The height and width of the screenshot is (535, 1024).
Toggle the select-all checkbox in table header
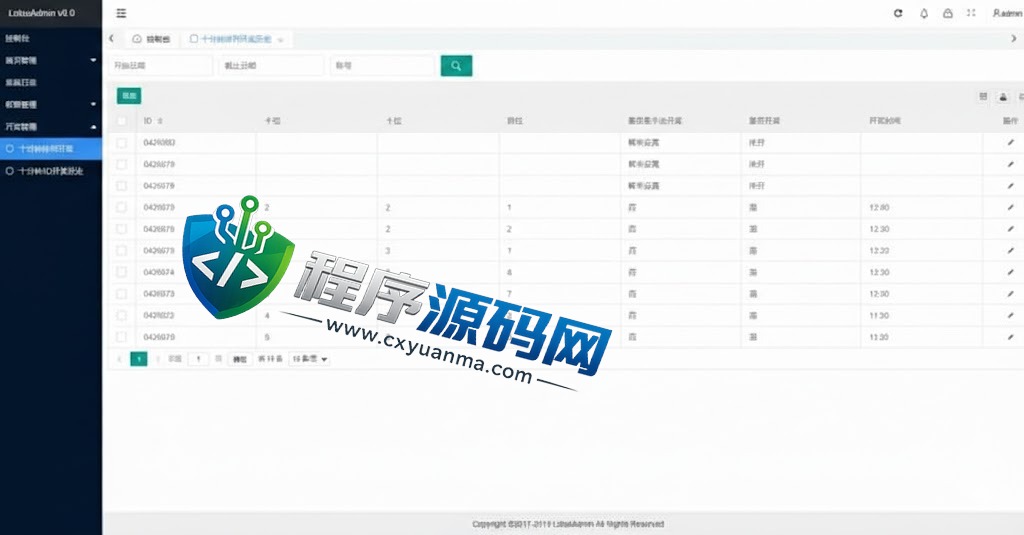click(x=121, y=121)
